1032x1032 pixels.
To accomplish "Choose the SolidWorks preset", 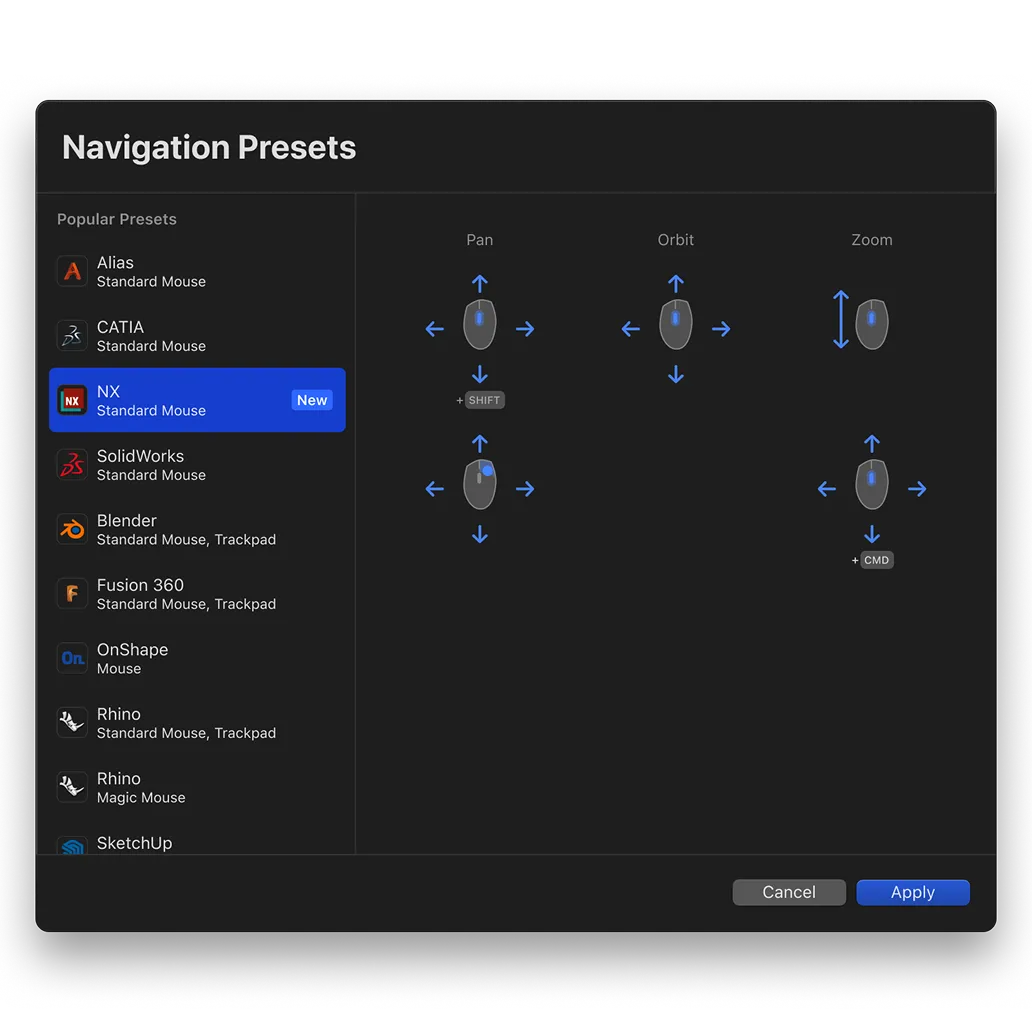I will [197, 465].
